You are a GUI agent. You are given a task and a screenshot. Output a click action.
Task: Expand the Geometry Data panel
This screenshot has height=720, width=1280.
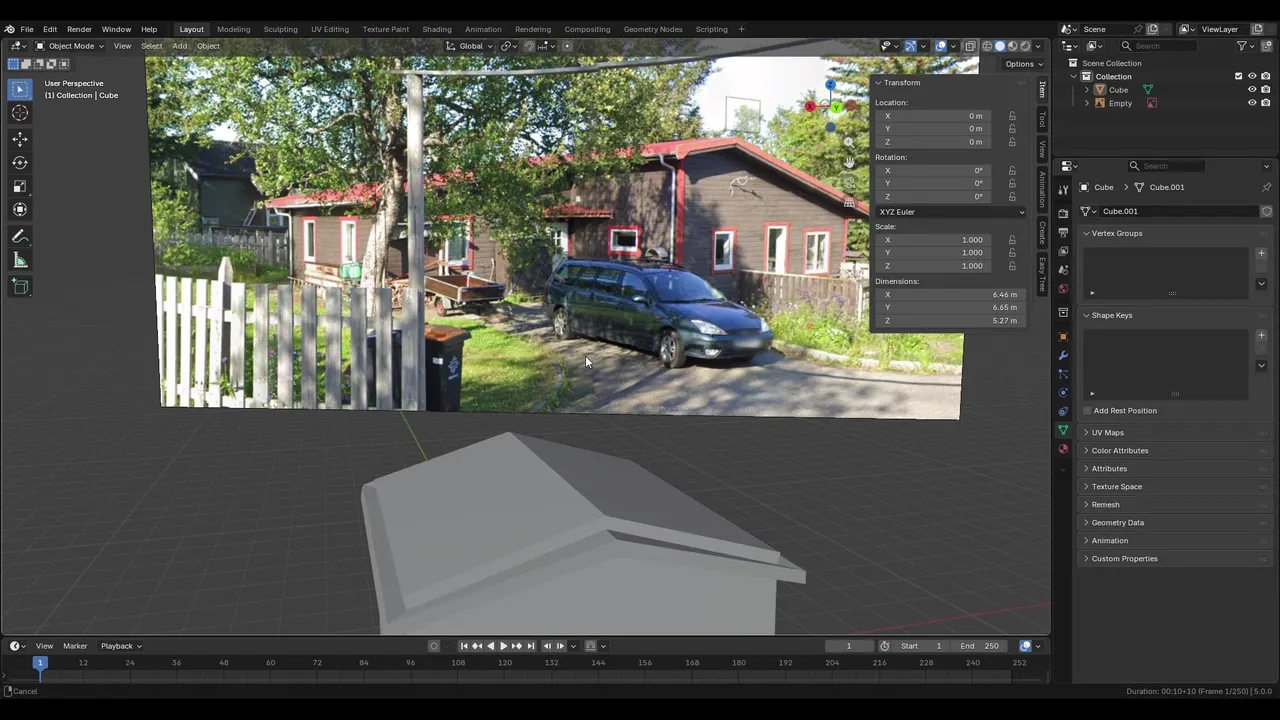coord(1118,523)
